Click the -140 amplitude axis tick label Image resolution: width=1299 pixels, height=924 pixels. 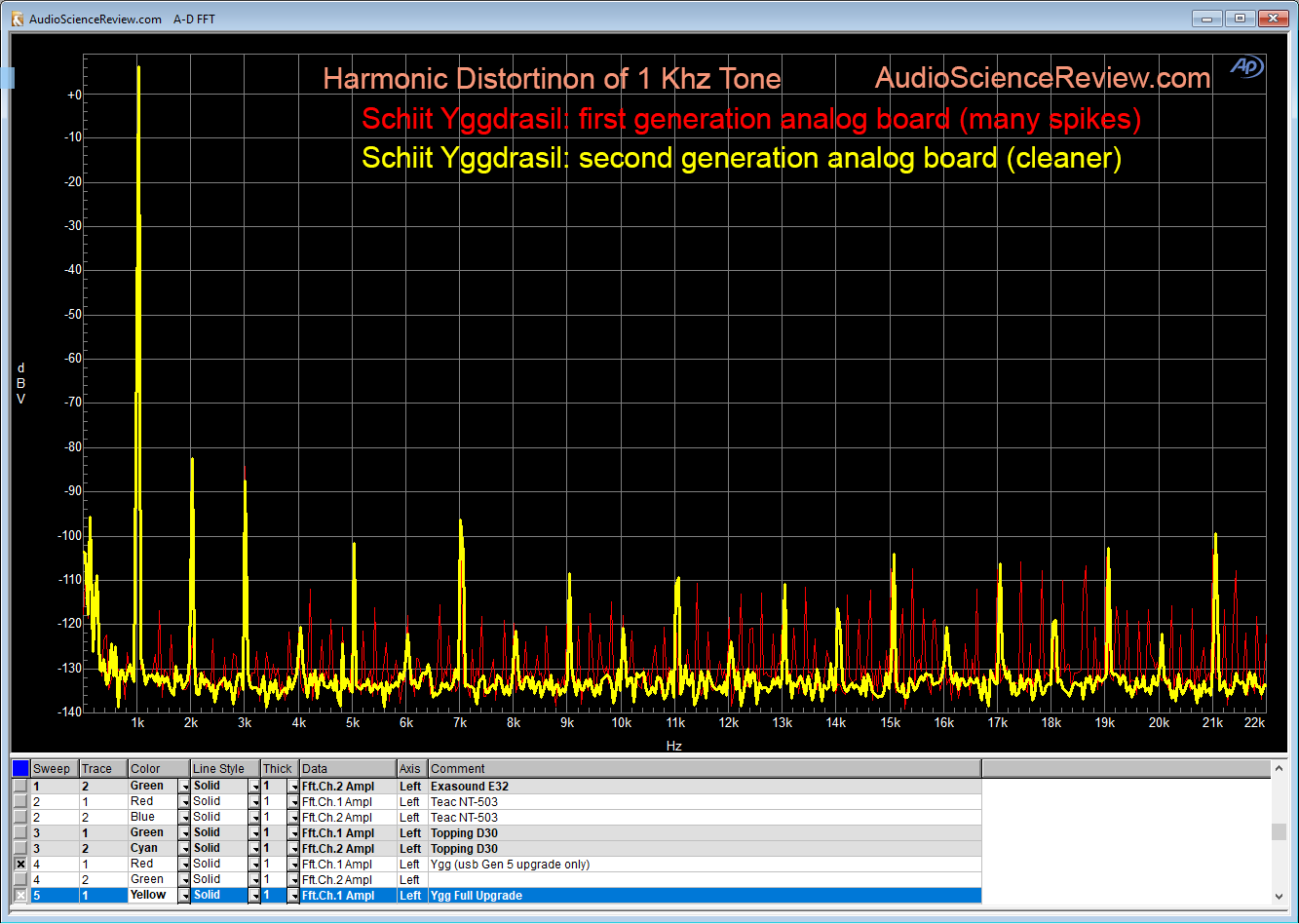pos(70,712)
